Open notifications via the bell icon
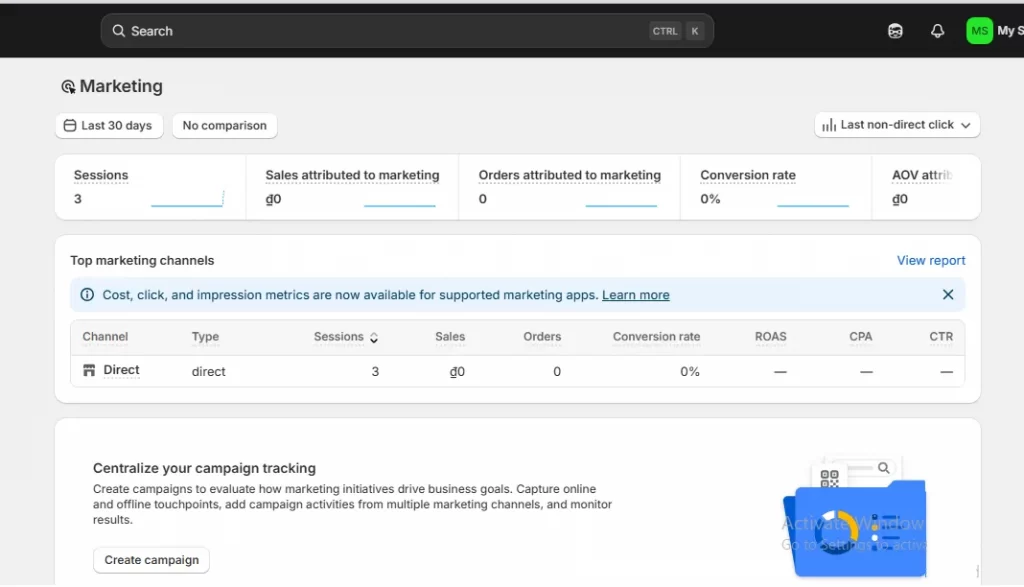The height and width of the screenshot is (587, 1024). (x=937, y=30)
